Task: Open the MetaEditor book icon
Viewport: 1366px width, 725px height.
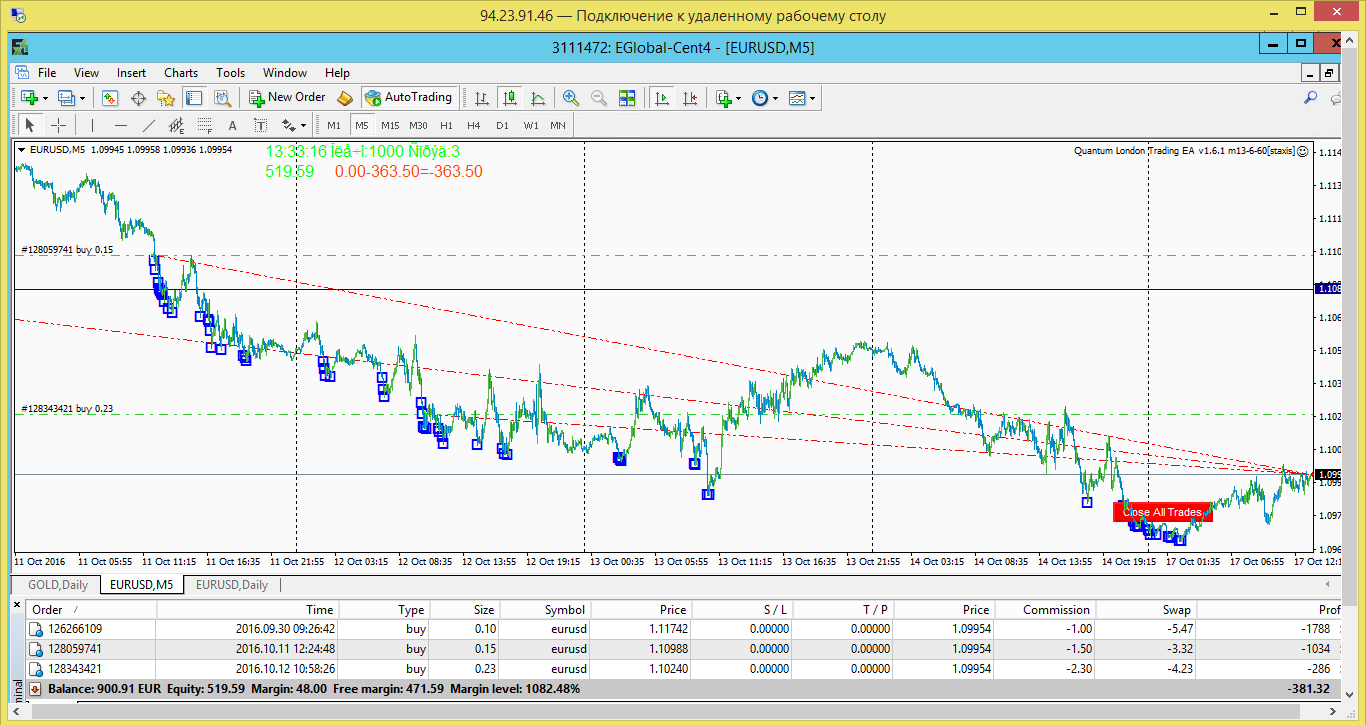Action: click(345, 98)
